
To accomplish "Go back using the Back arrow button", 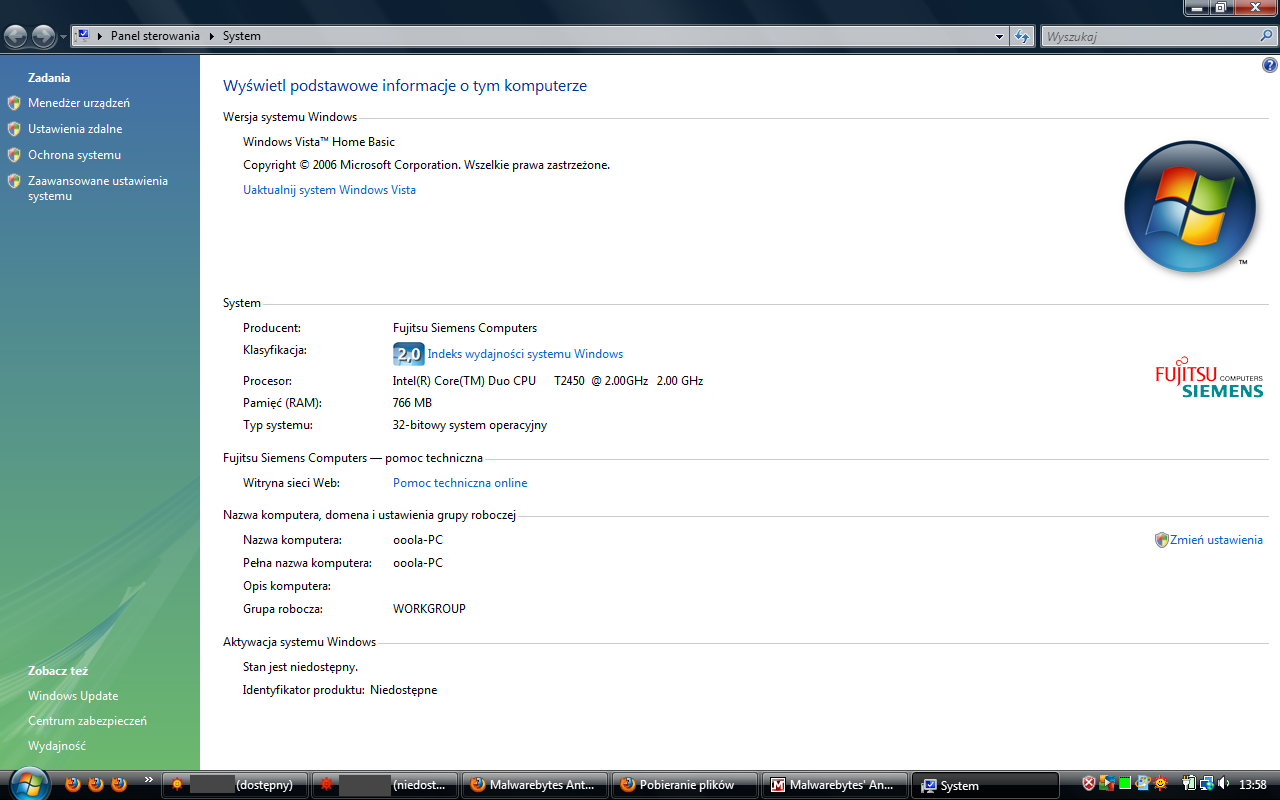I will [x=16, y=37].
